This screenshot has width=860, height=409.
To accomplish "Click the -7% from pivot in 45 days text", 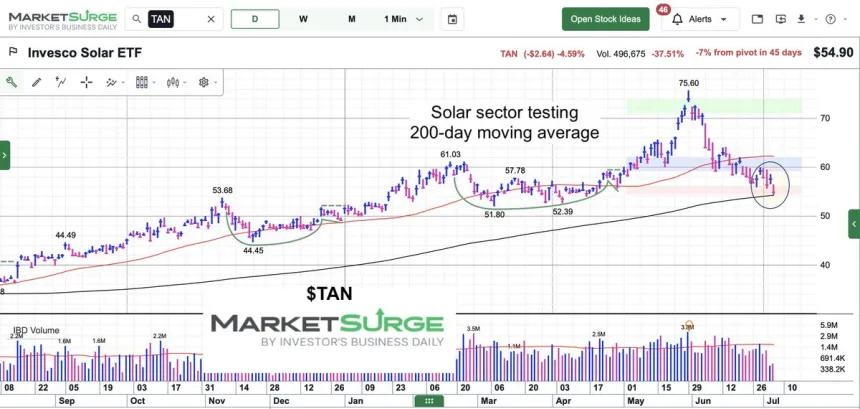I will pos(748,53).
